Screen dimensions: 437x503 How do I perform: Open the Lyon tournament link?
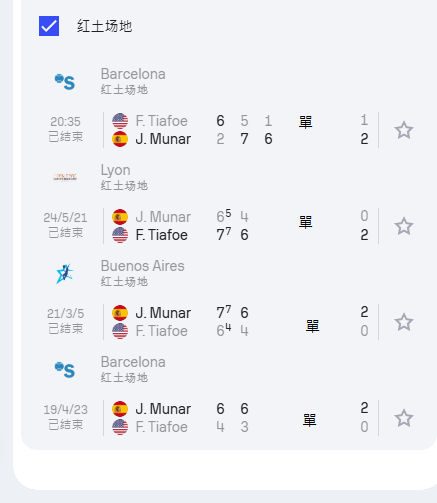(x=115, y=170)
